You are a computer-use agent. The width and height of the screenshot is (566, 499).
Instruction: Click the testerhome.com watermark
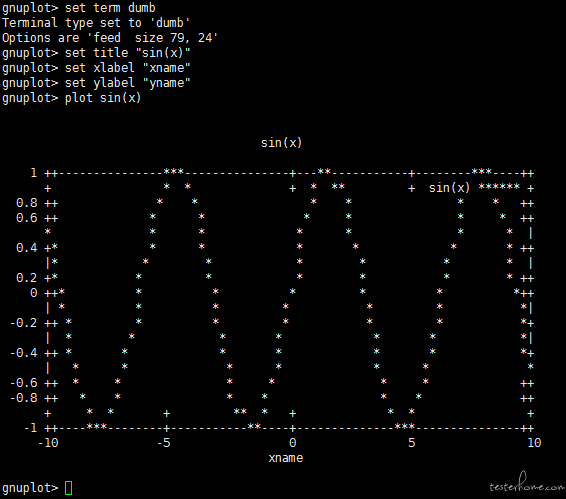[x=527, y=484]
